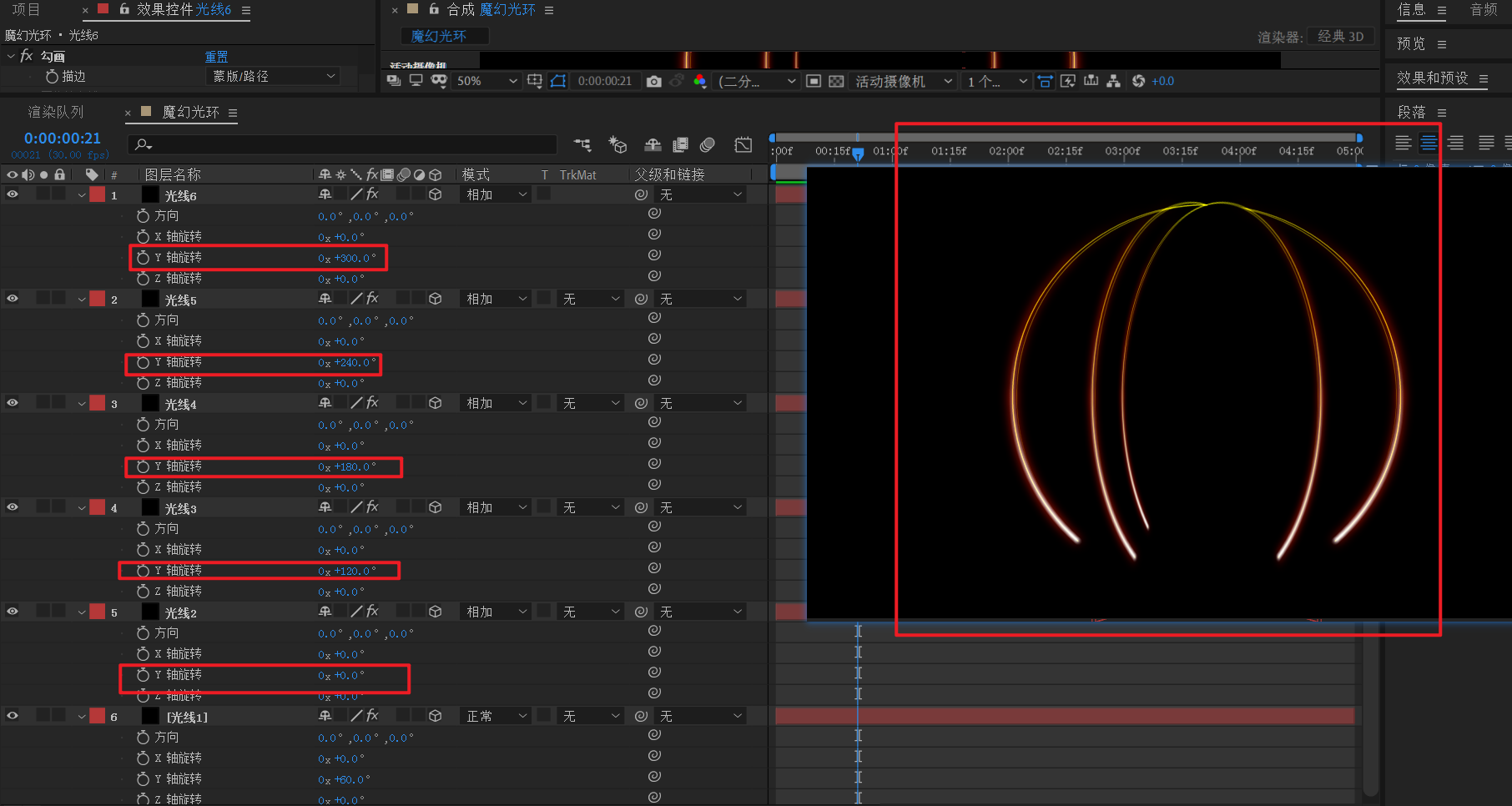
Task: Open grid and guide options icon
Action: tap(535, 81)
